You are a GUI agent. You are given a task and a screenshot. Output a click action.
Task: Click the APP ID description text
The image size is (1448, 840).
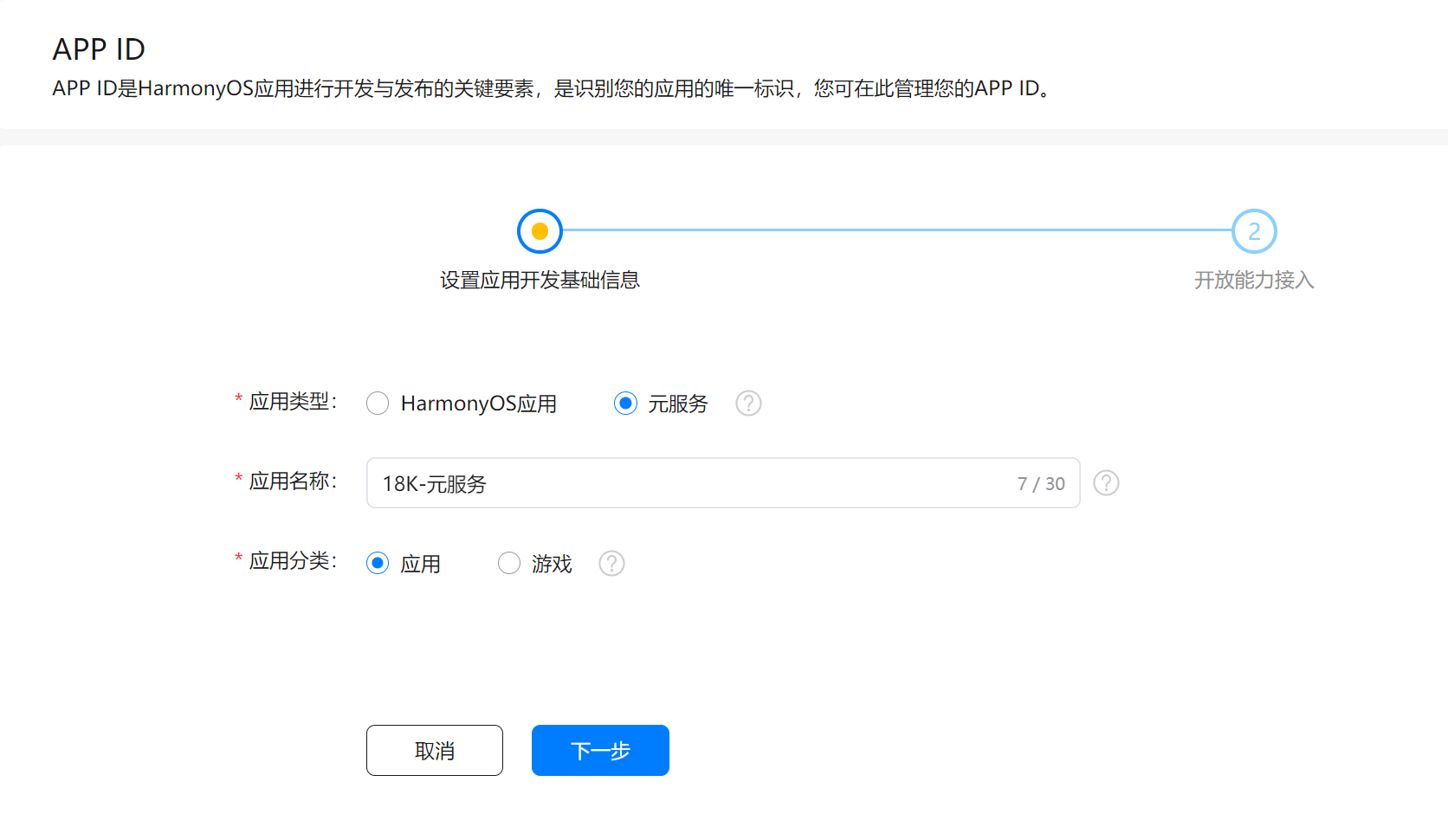(554, 88)
